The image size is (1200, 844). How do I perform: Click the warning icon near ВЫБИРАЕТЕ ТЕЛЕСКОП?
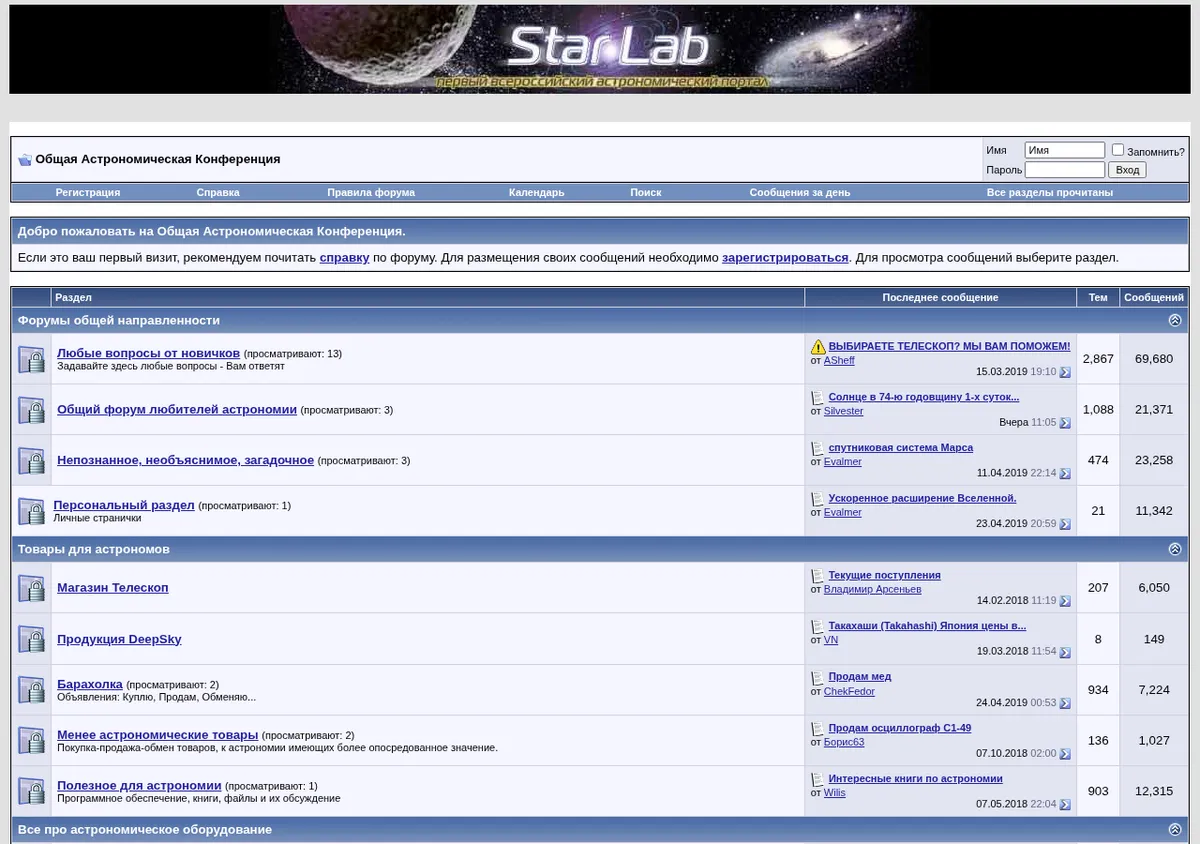pos(818,347)
